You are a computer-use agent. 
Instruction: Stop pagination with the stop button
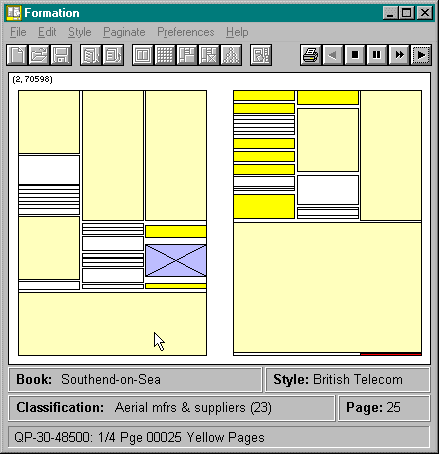355,55
